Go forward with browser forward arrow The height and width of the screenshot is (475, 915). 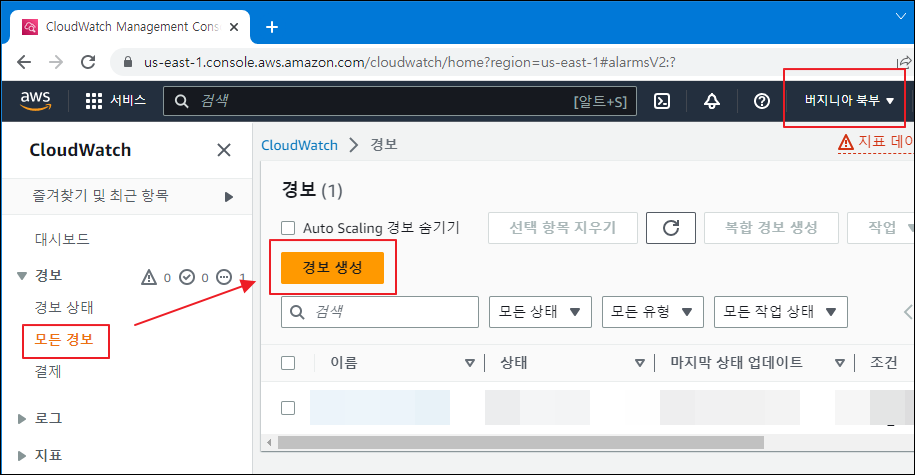point(56,62)
